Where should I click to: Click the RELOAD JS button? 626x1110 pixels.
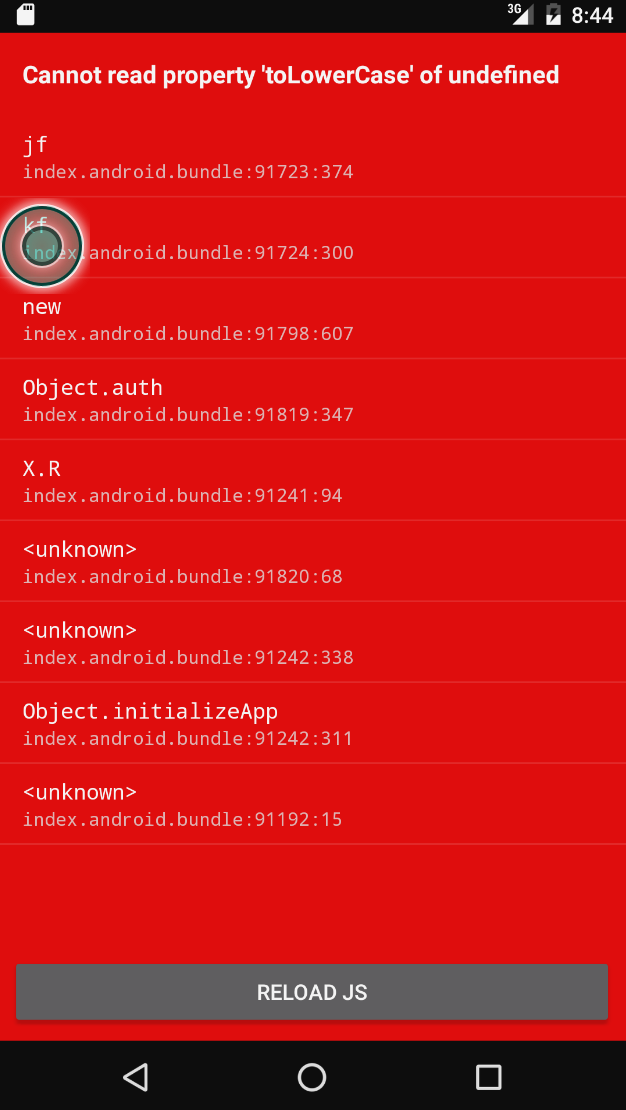point(312,992)
